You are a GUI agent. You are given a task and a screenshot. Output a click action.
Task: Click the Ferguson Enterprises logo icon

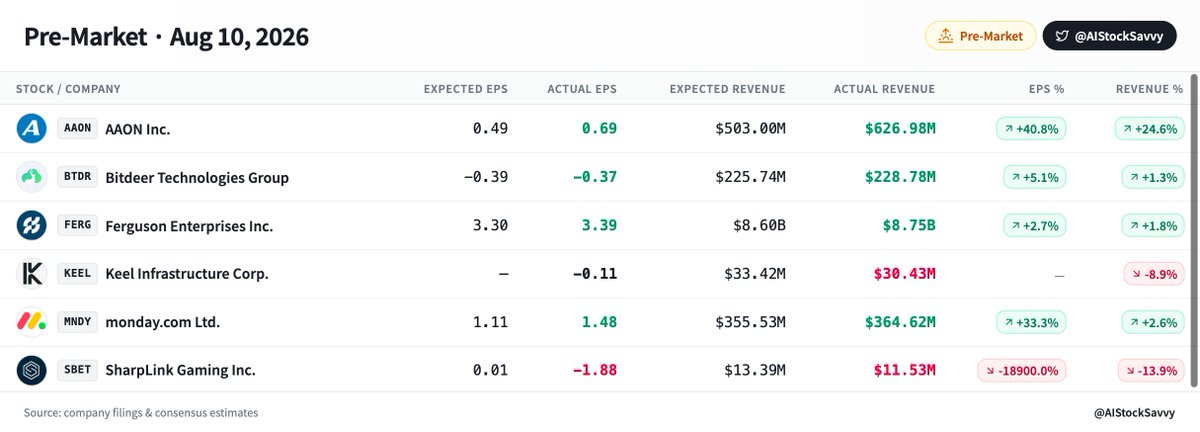[31, 225]
